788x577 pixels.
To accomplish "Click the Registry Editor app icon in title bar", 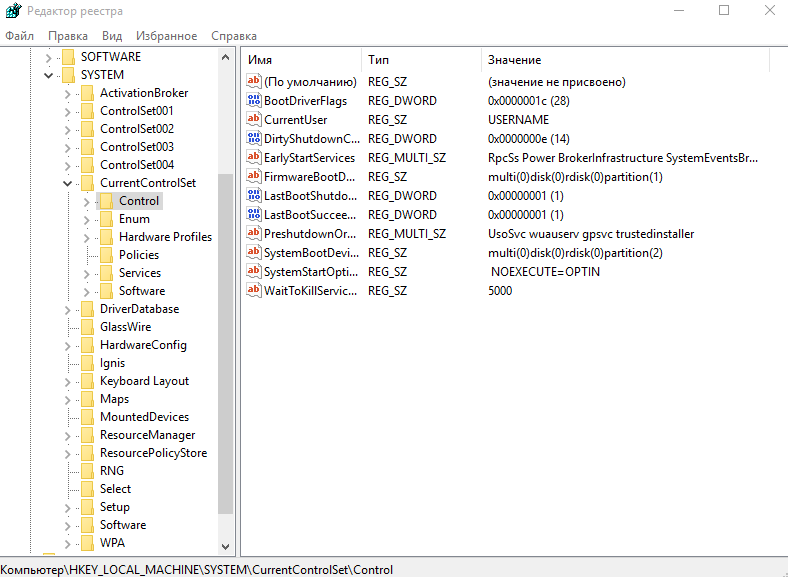I will click(12, 11).
